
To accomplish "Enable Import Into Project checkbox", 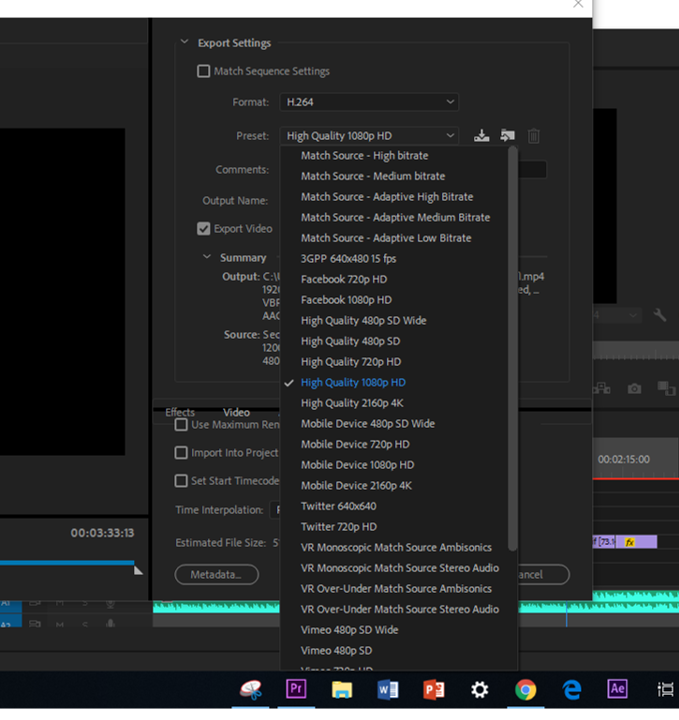I will coord(181,453).
